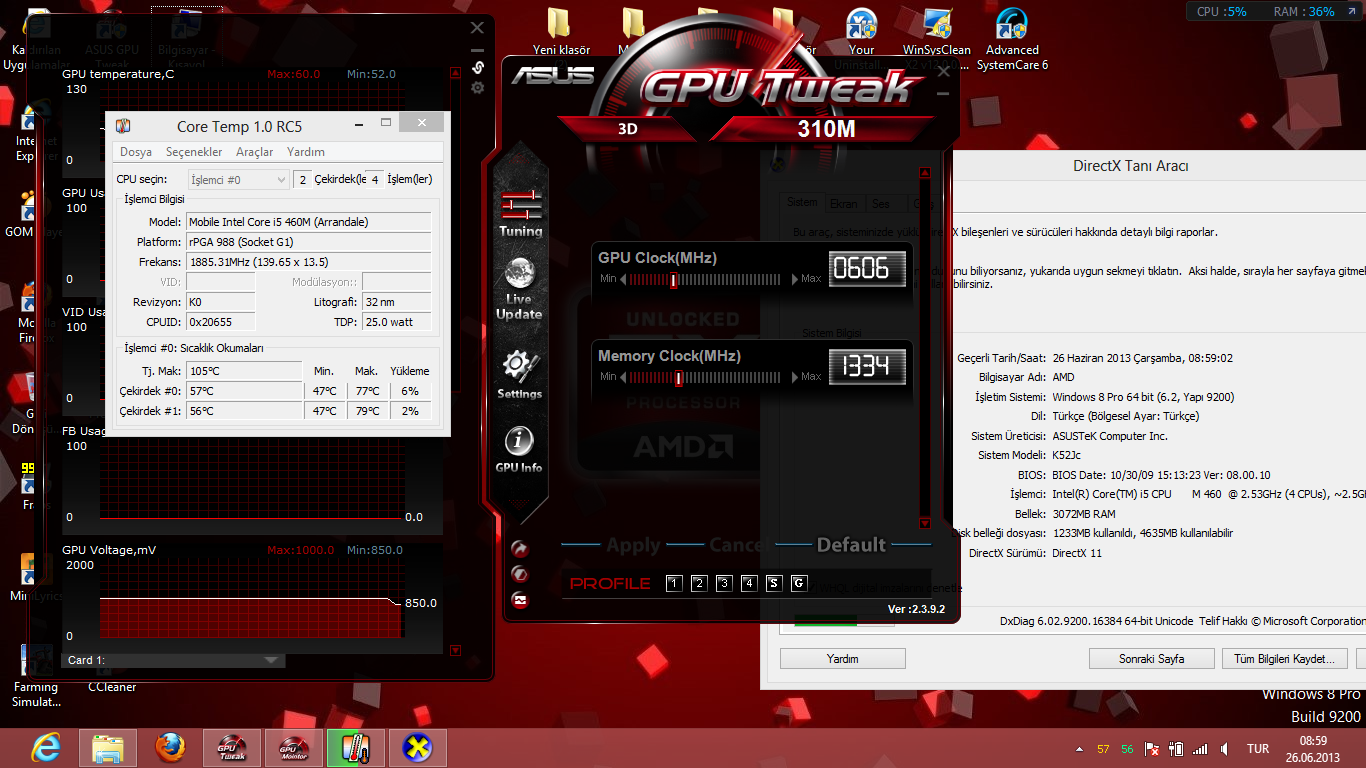This screenshot has height=768, width=1366.
Task: Click the GPU monitor scroll up arrow
Action: (x=456, y=75)
